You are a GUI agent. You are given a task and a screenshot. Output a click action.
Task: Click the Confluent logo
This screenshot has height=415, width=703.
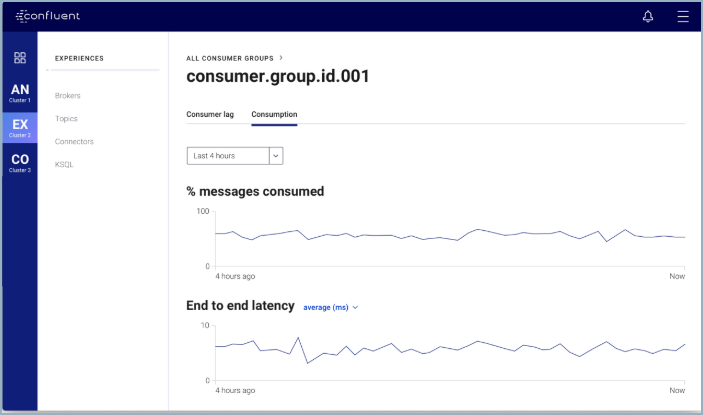click(48, 16)
